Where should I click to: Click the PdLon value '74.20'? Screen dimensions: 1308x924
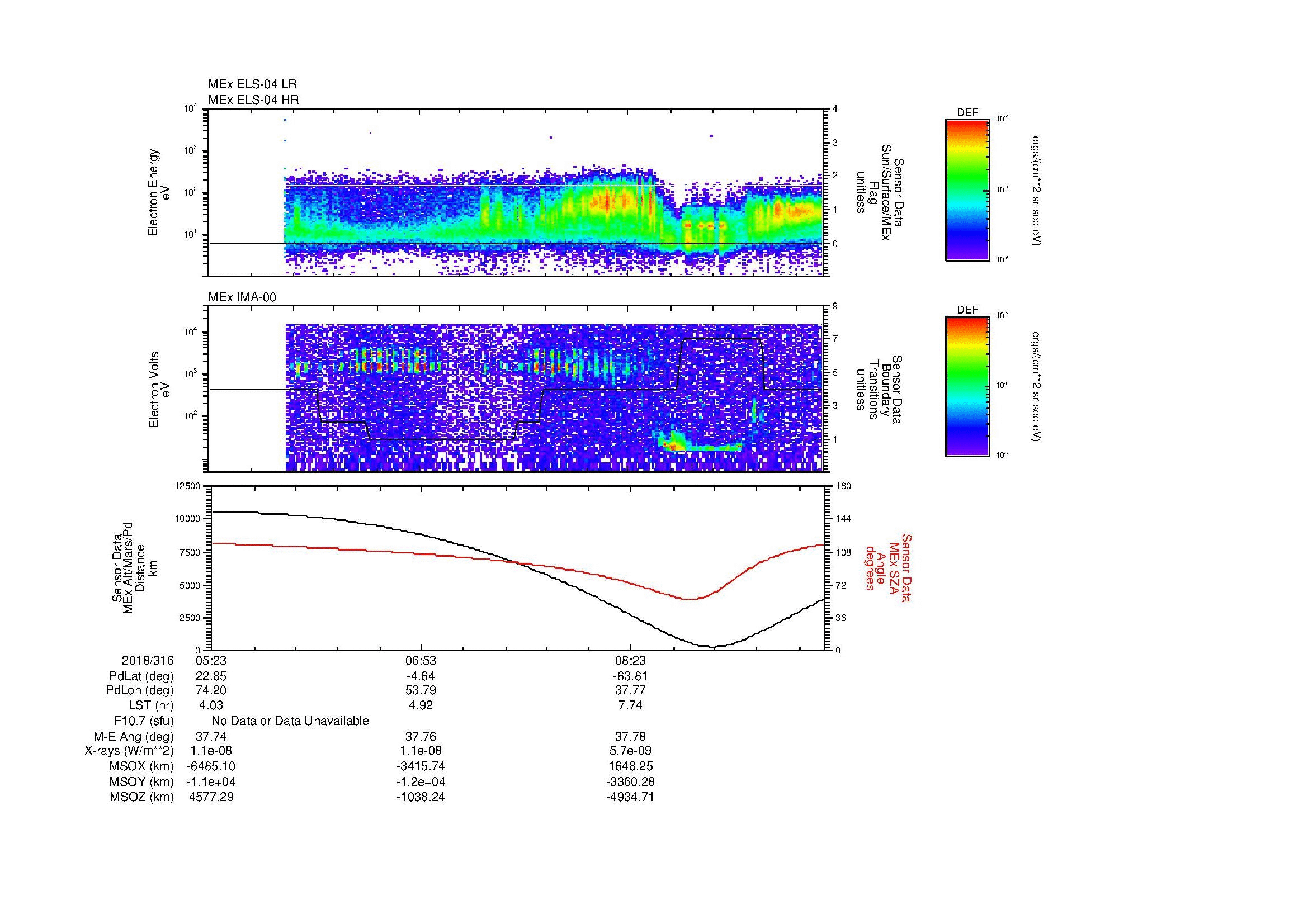point(211,690)
